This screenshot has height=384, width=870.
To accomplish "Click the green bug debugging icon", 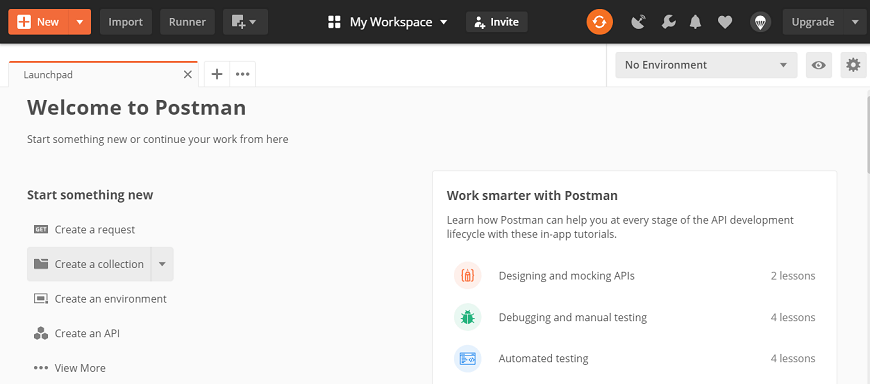I will (467, 317).
